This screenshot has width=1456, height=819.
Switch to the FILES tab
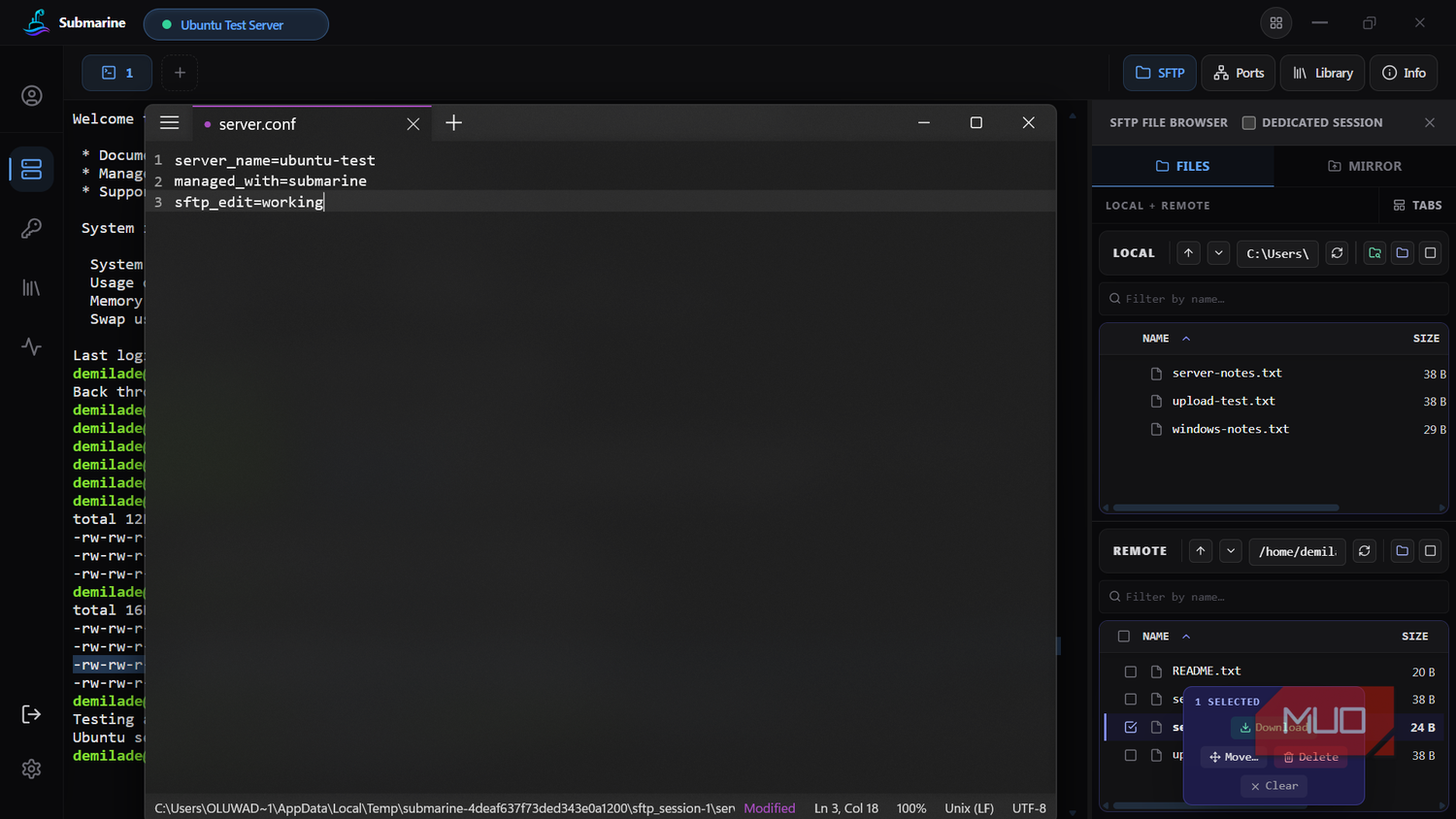[x=1182, y=166]
